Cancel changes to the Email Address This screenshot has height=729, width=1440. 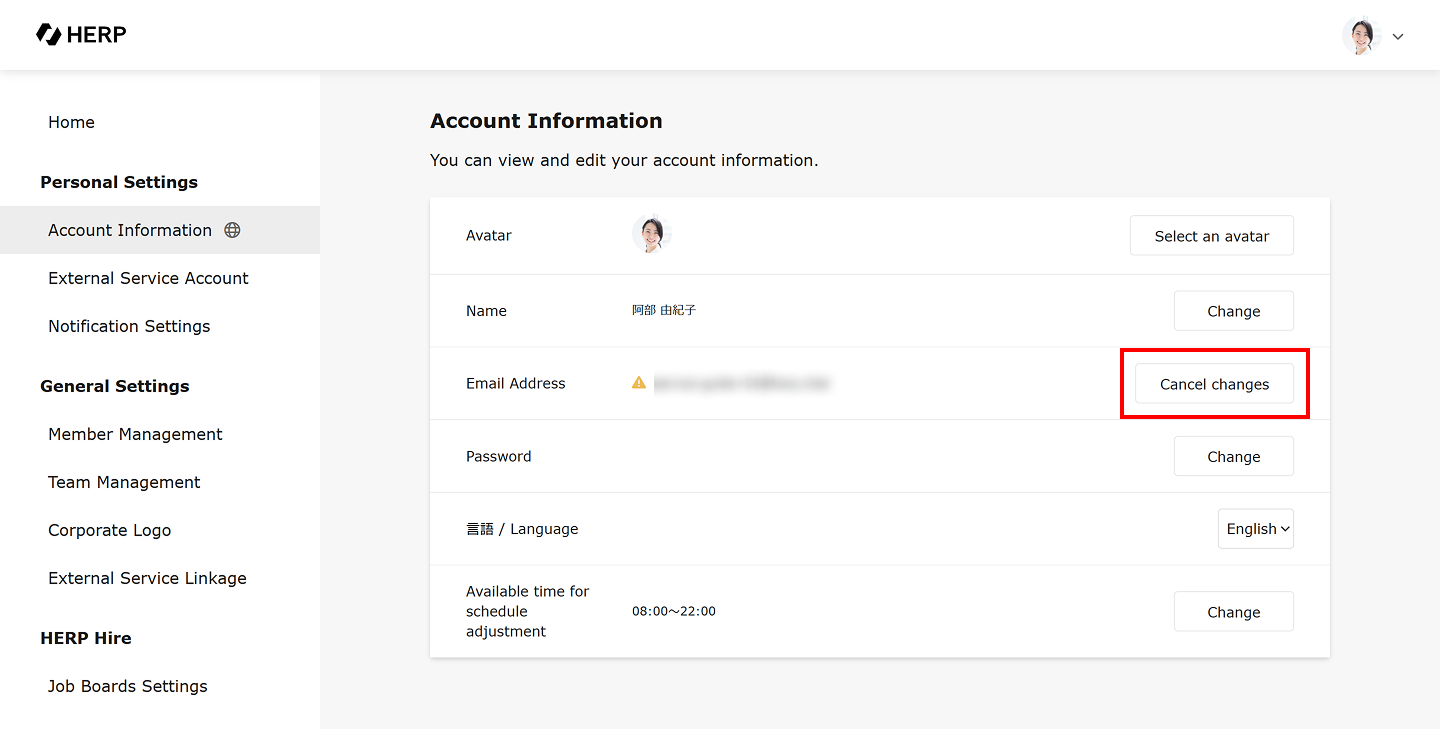[x=1214, y=384]
